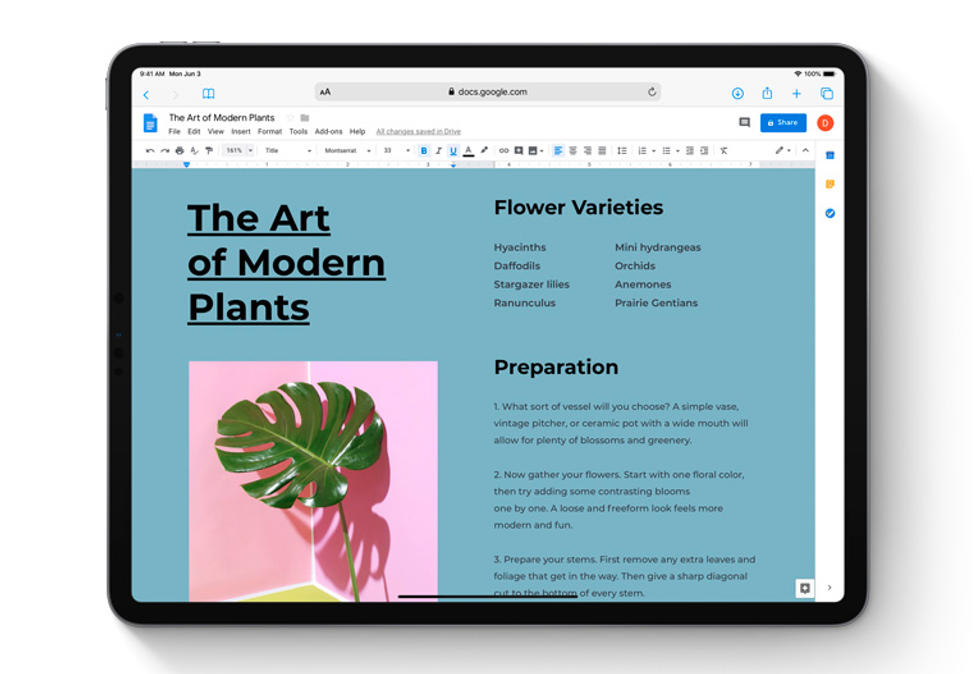Open Google Tasks in the sidebar
Image resolution: width=980 pixels, height=674 pixels.
pyautogui.click(x=830, y=212)
